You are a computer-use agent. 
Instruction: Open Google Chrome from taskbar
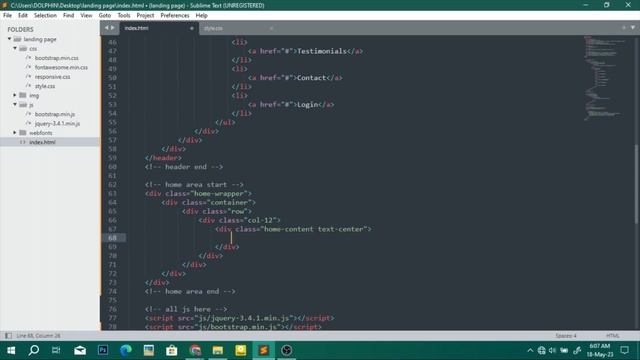(x=195, y=350)
